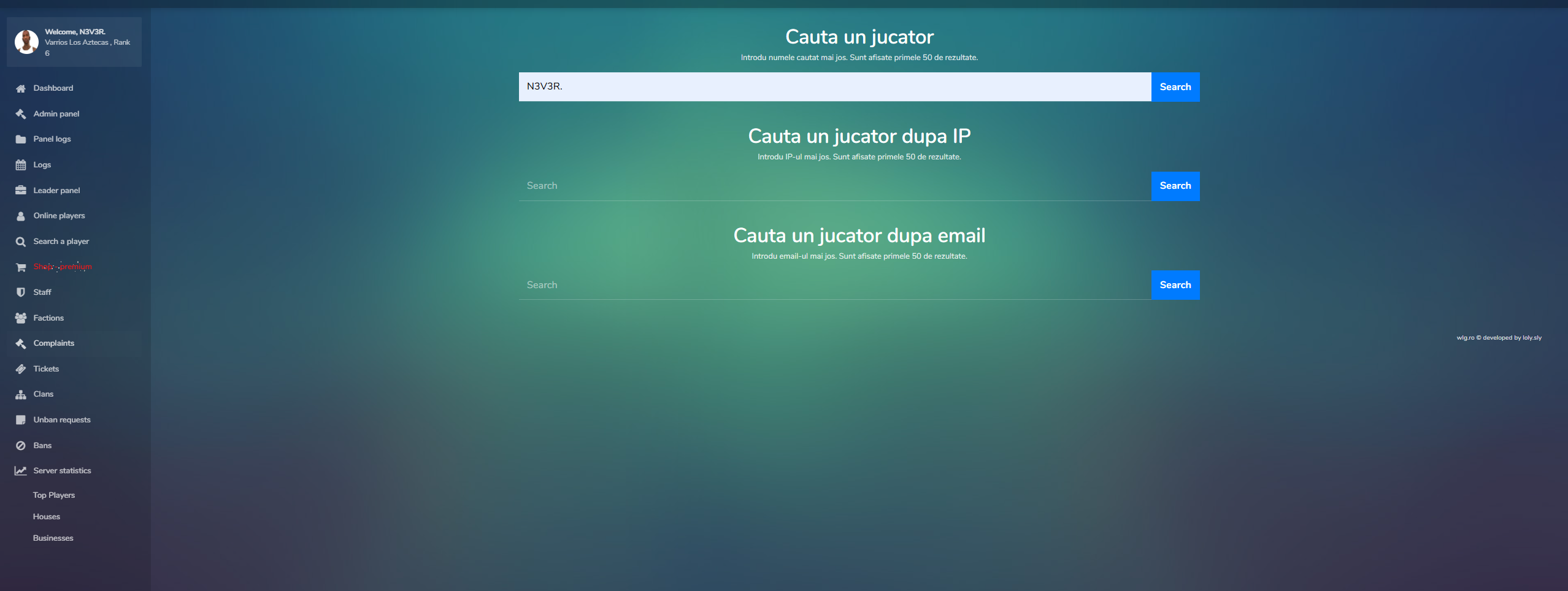
Task: Click the Tickets icon in sidebar
Action: [21, 369]
